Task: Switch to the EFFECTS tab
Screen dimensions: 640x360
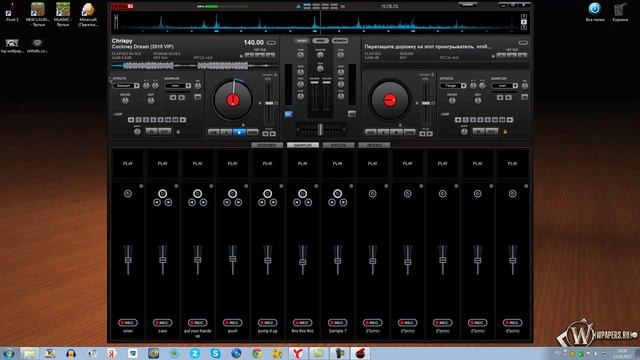Action: pyautogui.click(x=338, y=145)
